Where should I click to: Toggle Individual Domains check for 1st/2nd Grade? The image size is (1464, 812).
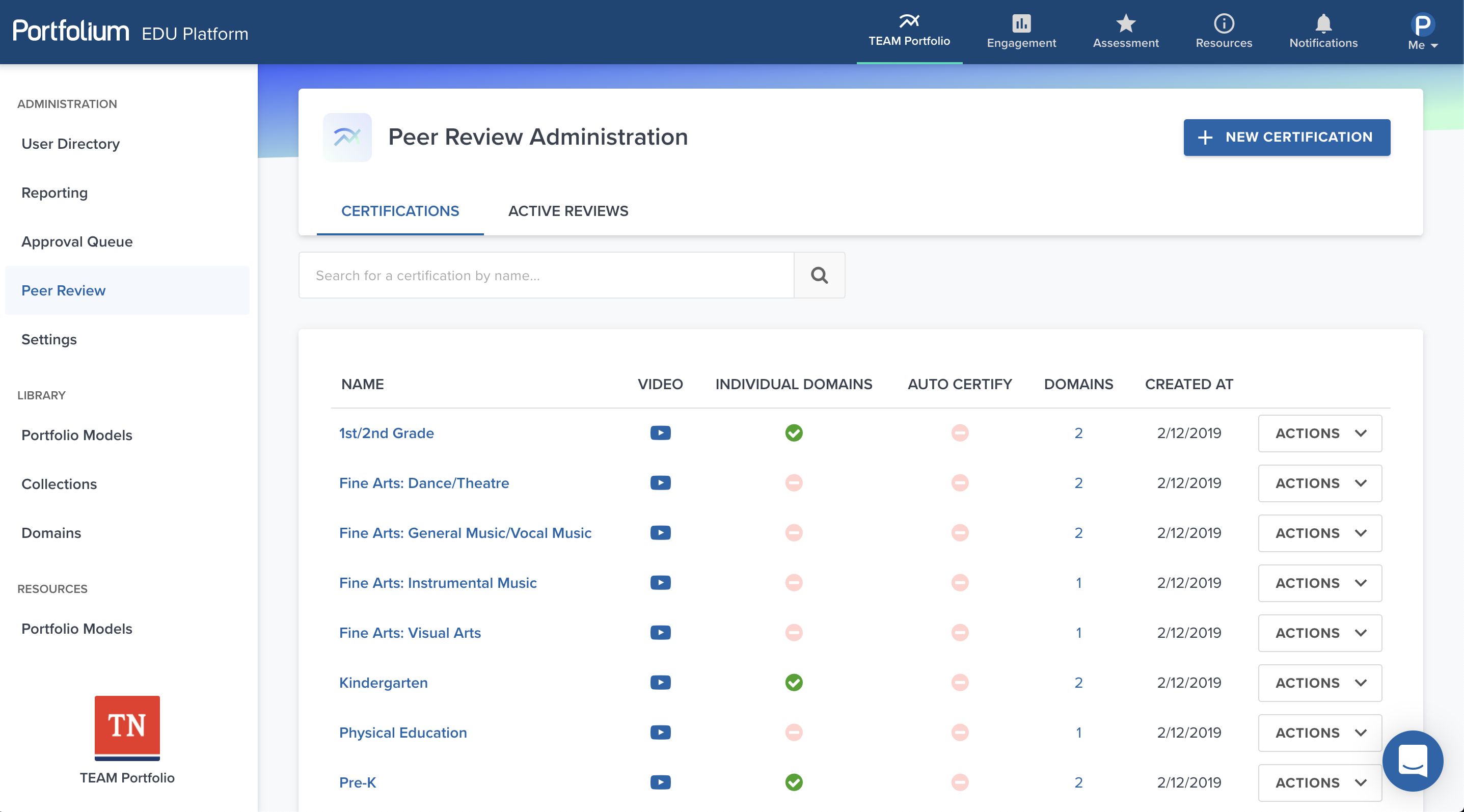793,433
